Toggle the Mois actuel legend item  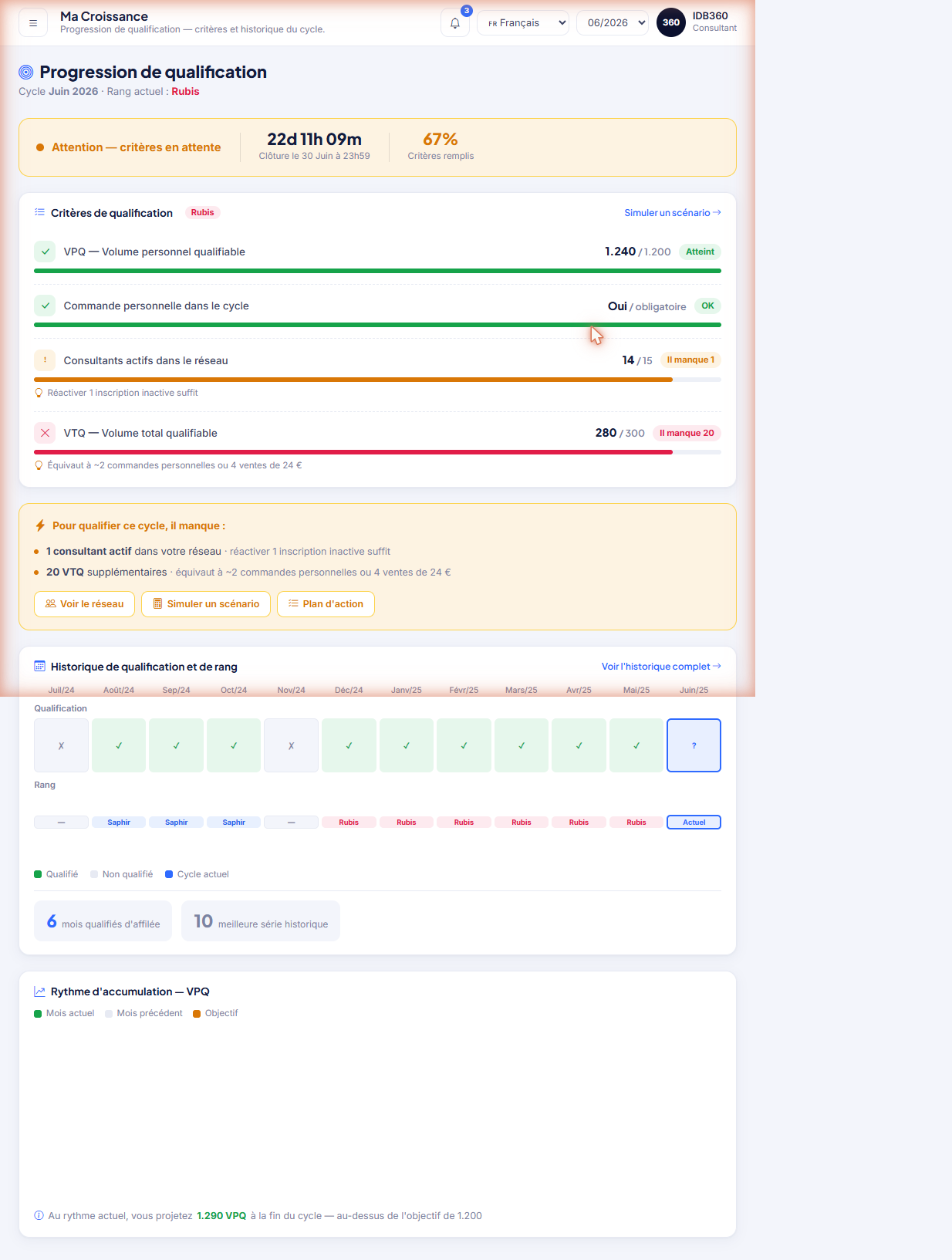coord(64,1013)
